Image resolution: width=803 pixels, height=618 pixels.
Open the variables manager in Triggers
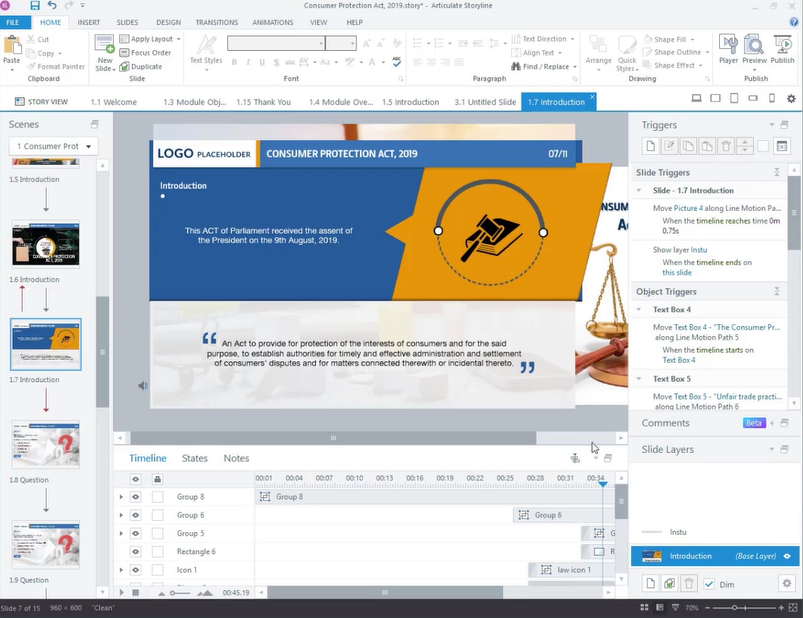point(782,146)
